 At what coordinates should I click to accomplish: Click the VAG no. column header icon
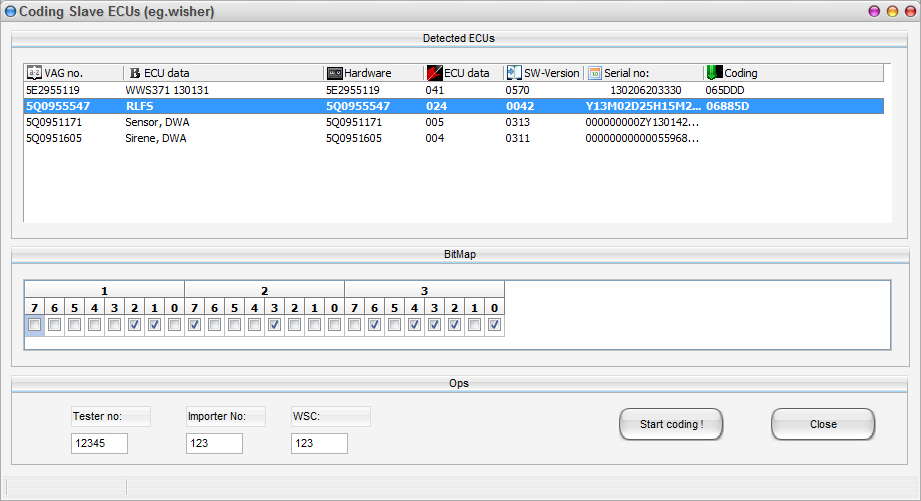pyautogui.click(x=34, y=73)
